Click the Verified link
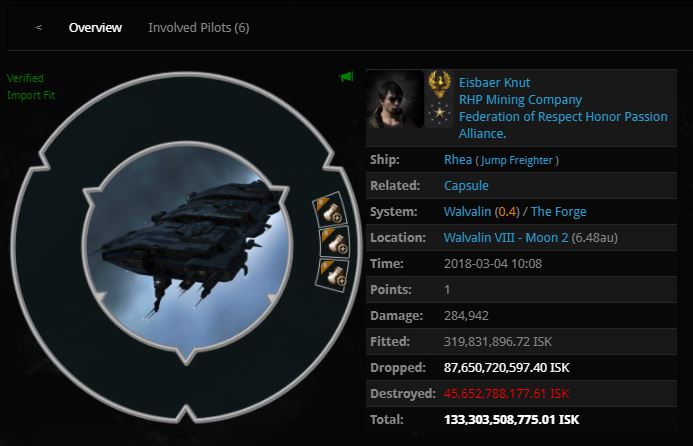 coord(25,78)
